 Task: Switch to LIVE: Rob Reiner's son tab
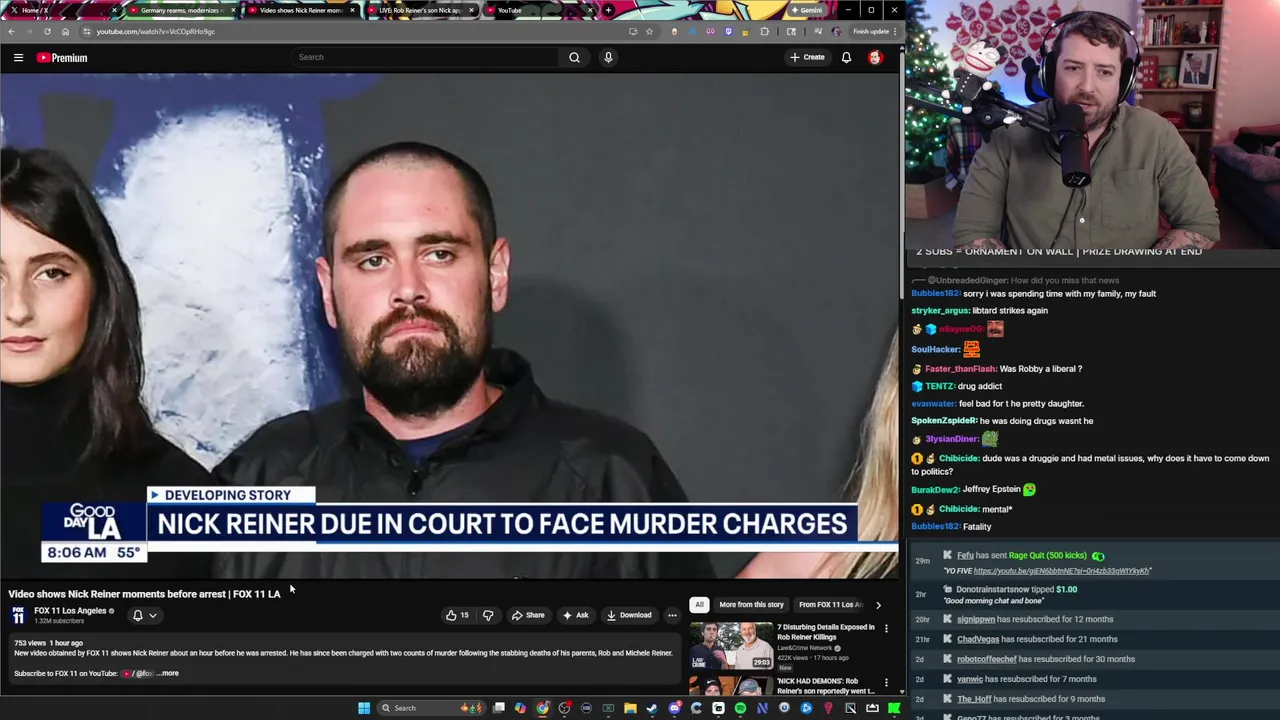[420, 10]
